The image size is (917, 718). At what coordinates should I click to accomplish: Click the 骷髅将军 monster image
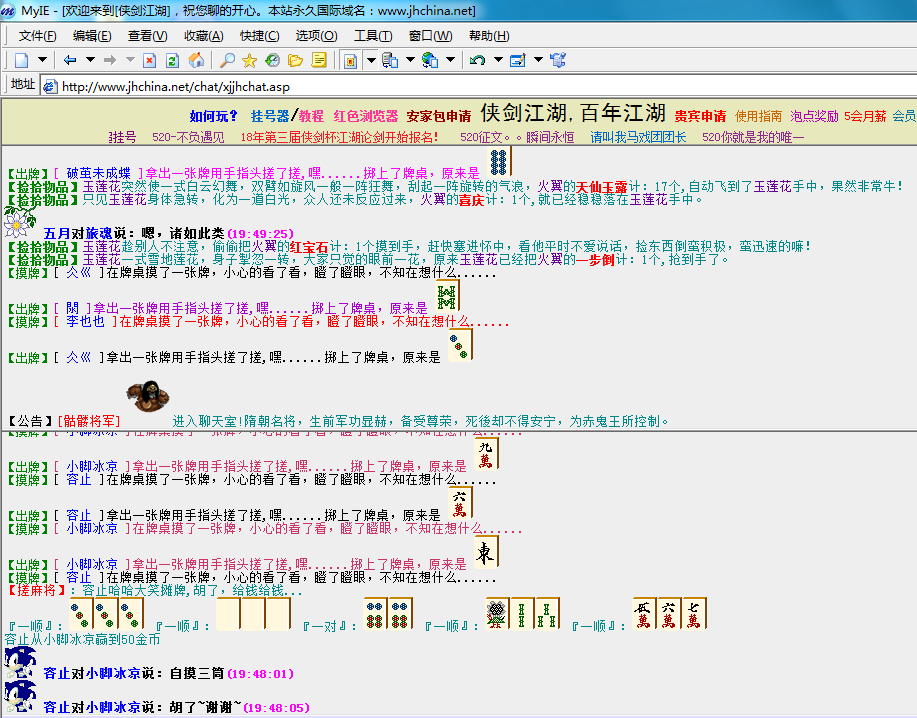point(149,396)
